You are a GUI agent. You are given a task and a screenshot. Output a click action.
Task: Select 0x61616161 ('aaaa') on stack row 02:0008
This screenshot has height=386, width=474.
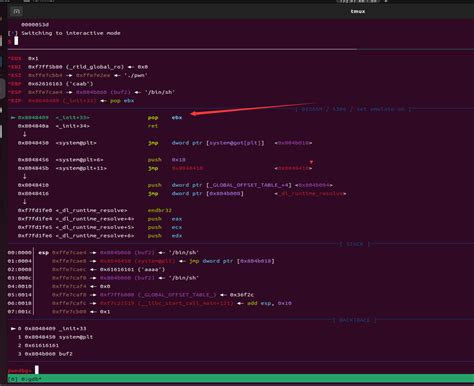[x=132, y=269]
